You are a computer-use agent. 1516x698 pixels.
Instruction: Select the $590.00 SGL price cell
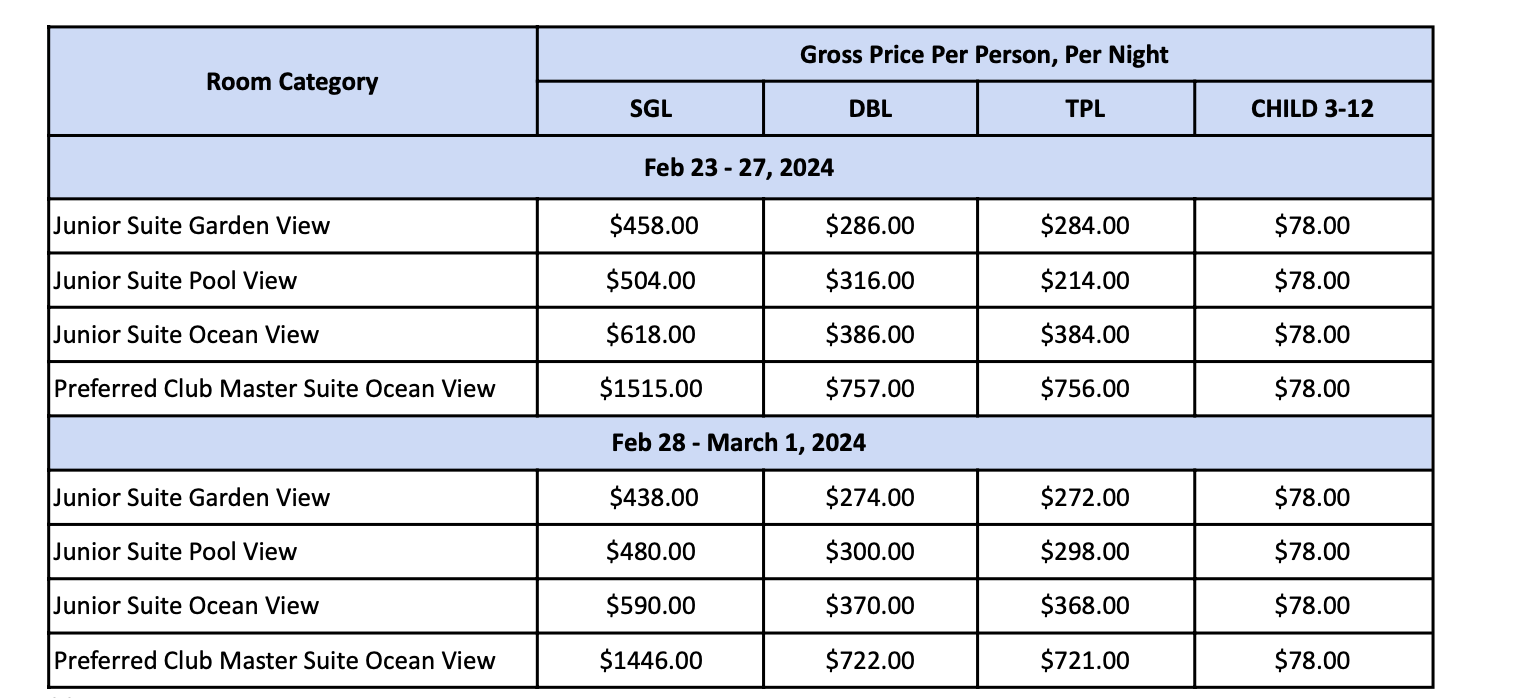tap(650, 606)
